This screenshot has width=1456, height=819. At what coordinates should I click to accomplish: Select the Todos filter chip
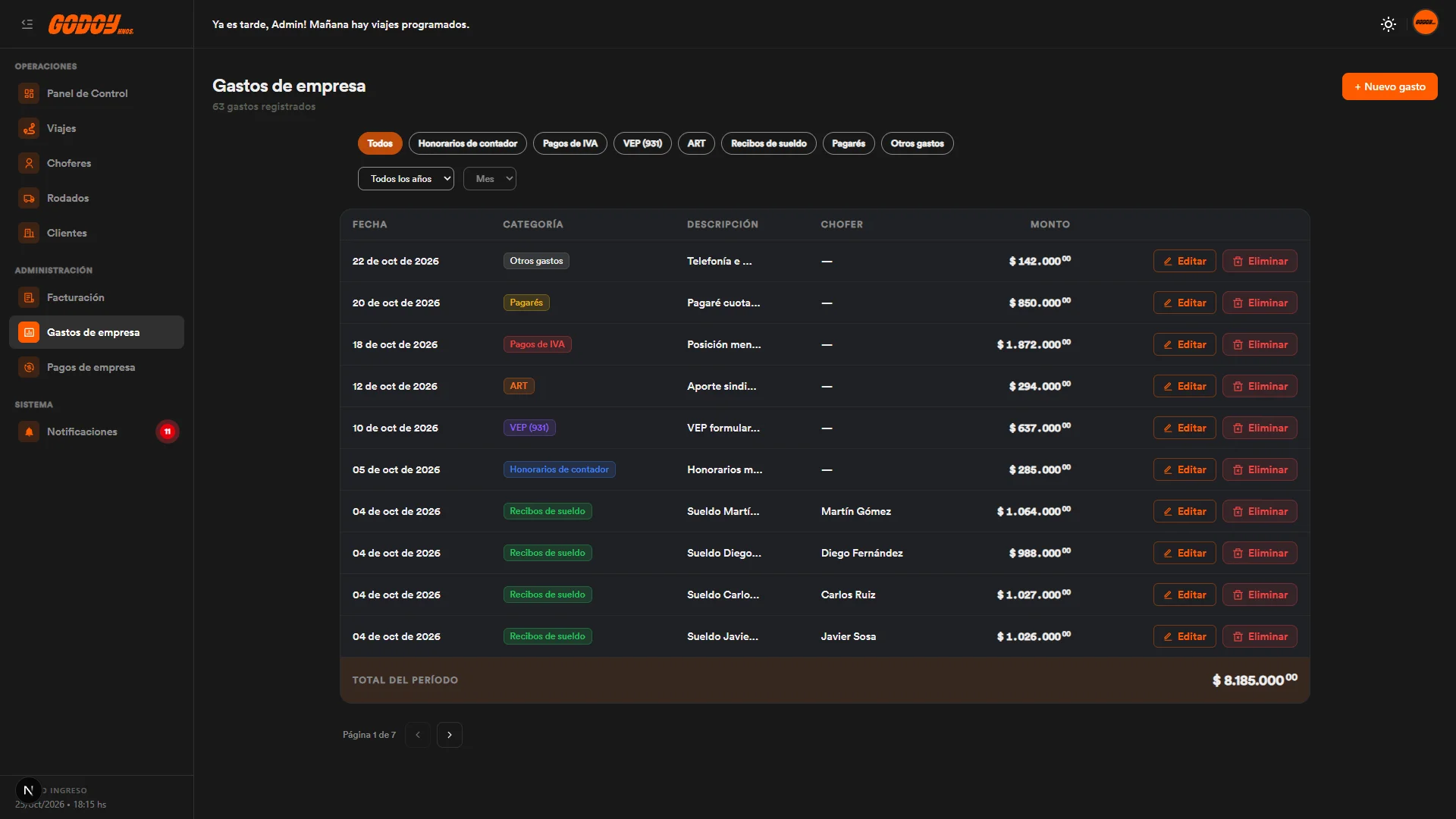pos(380,143)
